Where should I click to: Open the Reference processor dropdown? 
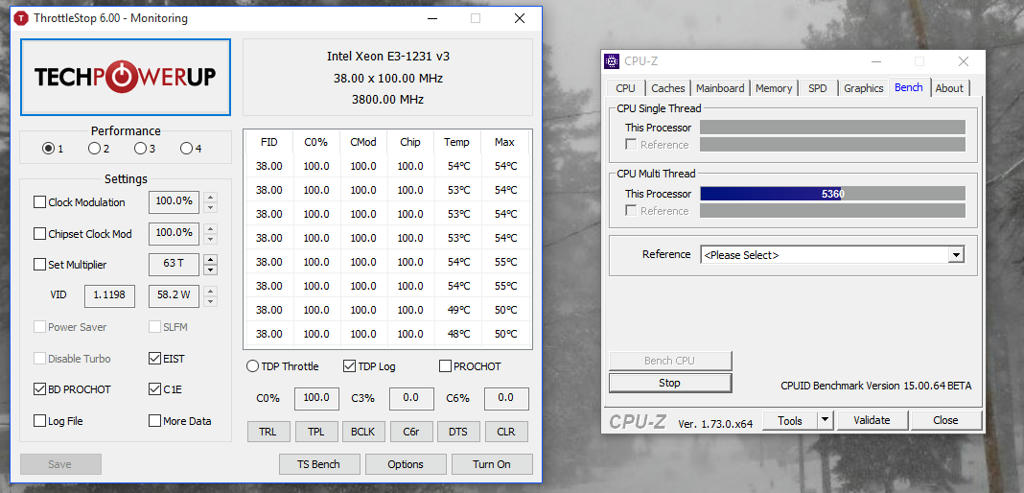[832, 255]
